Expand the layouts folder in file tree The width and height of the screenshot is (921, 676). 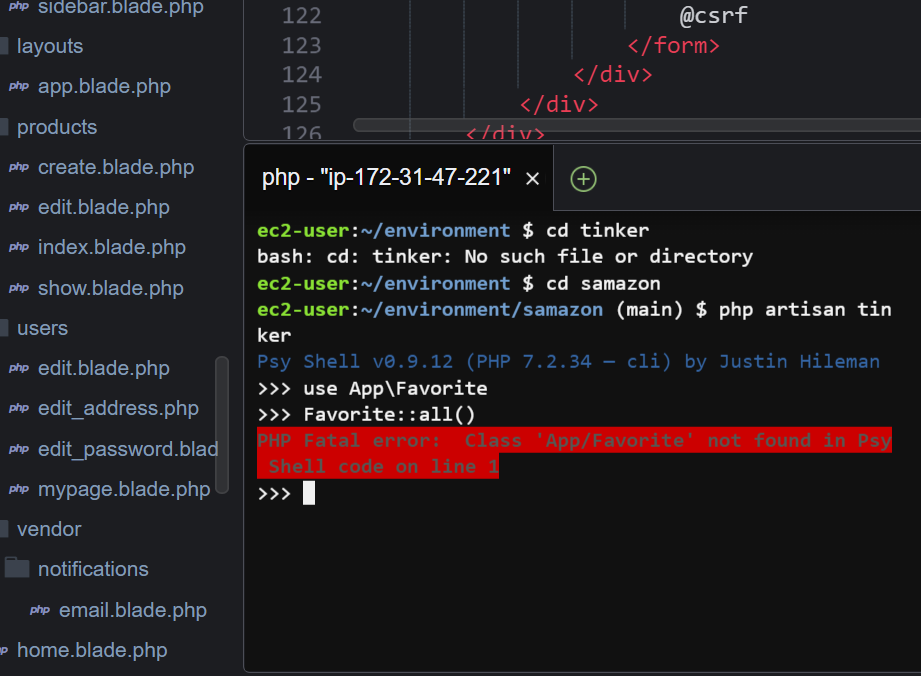coord(49,46)
